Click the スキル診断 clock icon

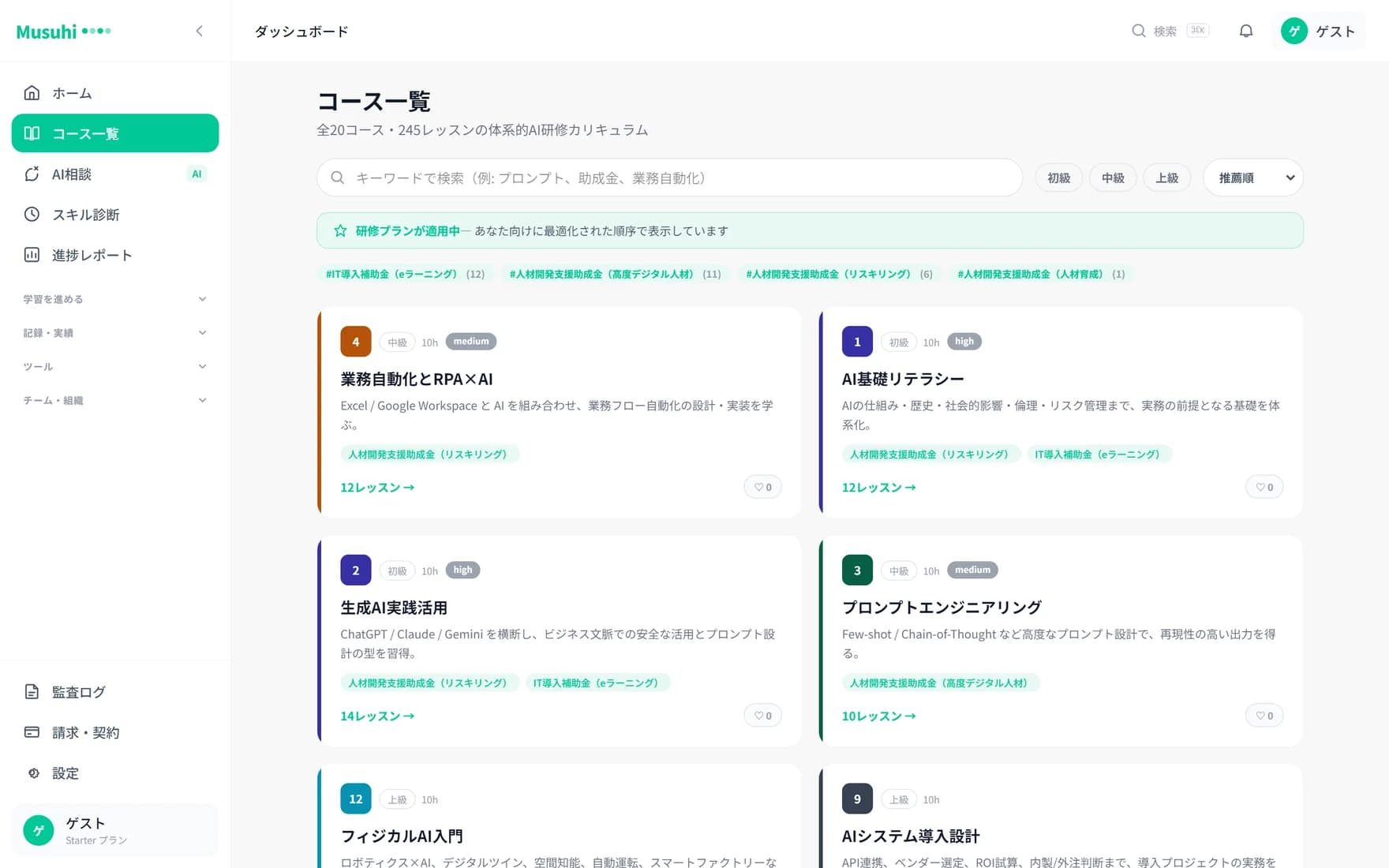[x=32, y=215]
